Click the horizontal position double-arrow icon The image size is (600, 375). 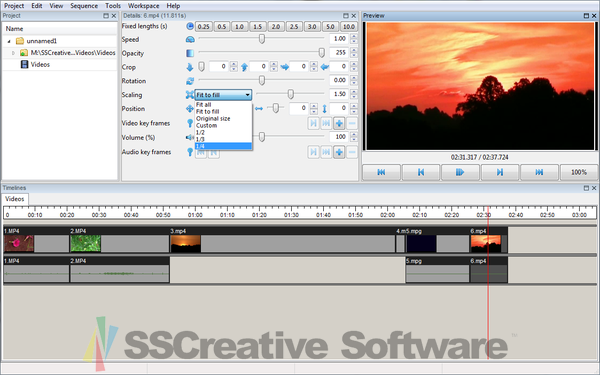pos(259,109)
